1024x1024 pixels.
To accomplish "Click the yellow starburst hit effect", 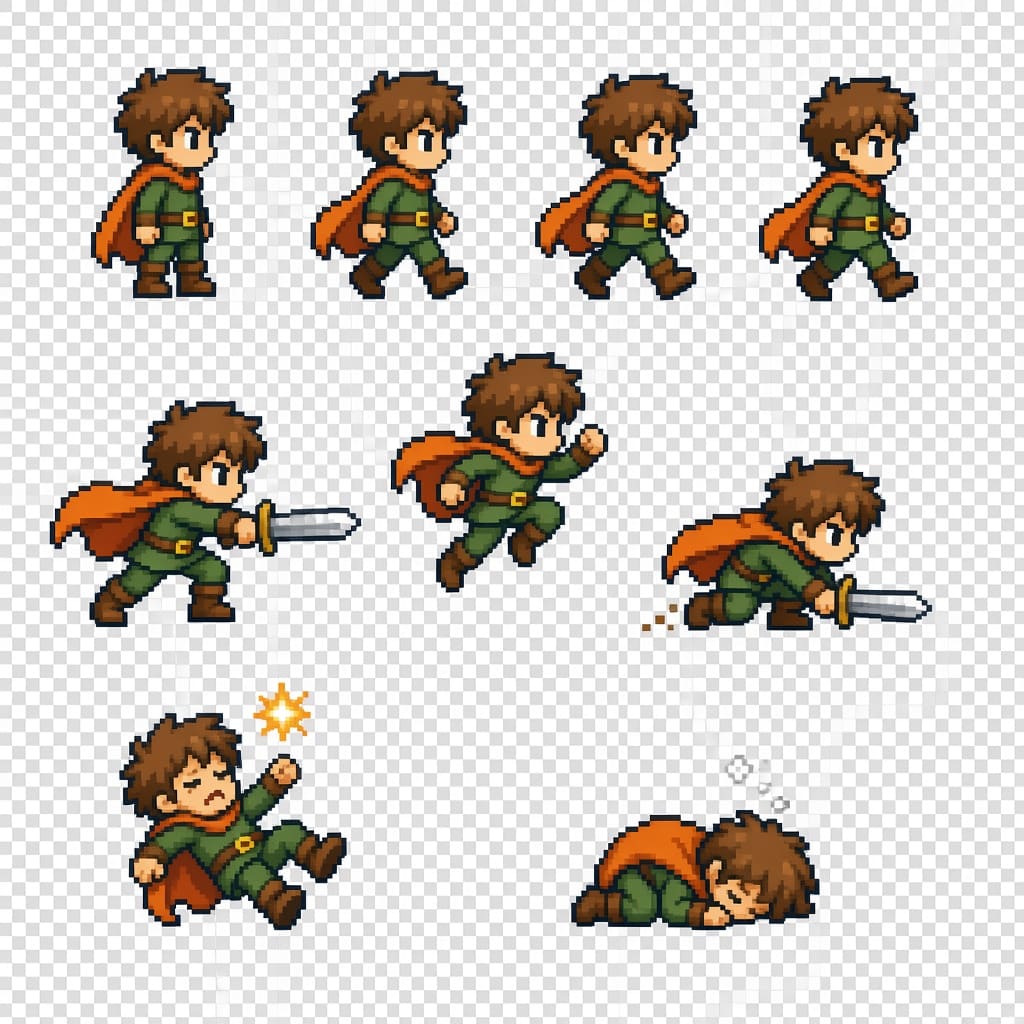I will [282, 712].
